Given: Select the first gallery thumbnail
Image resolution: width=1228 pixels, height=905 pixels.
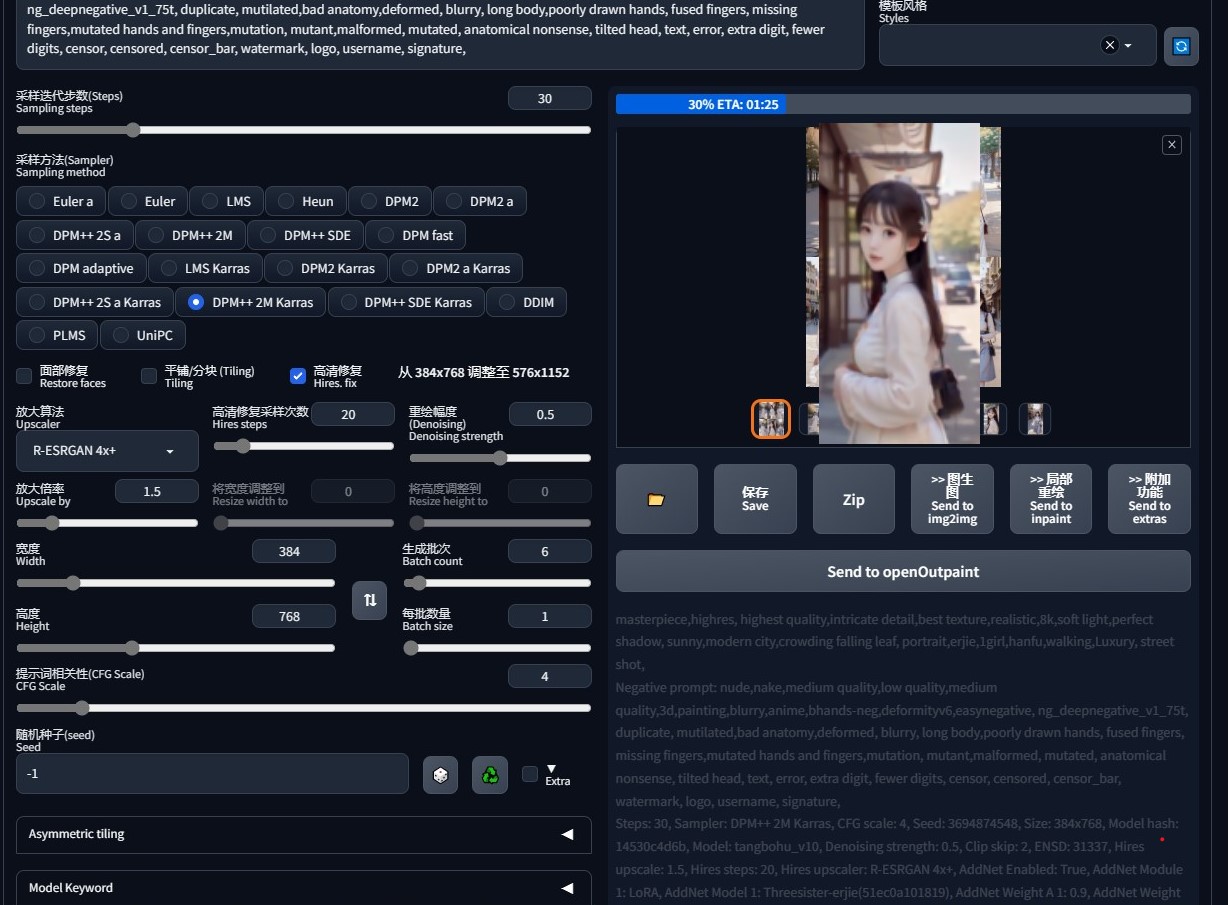Looking at the screenshot, I should click(771, 419).
